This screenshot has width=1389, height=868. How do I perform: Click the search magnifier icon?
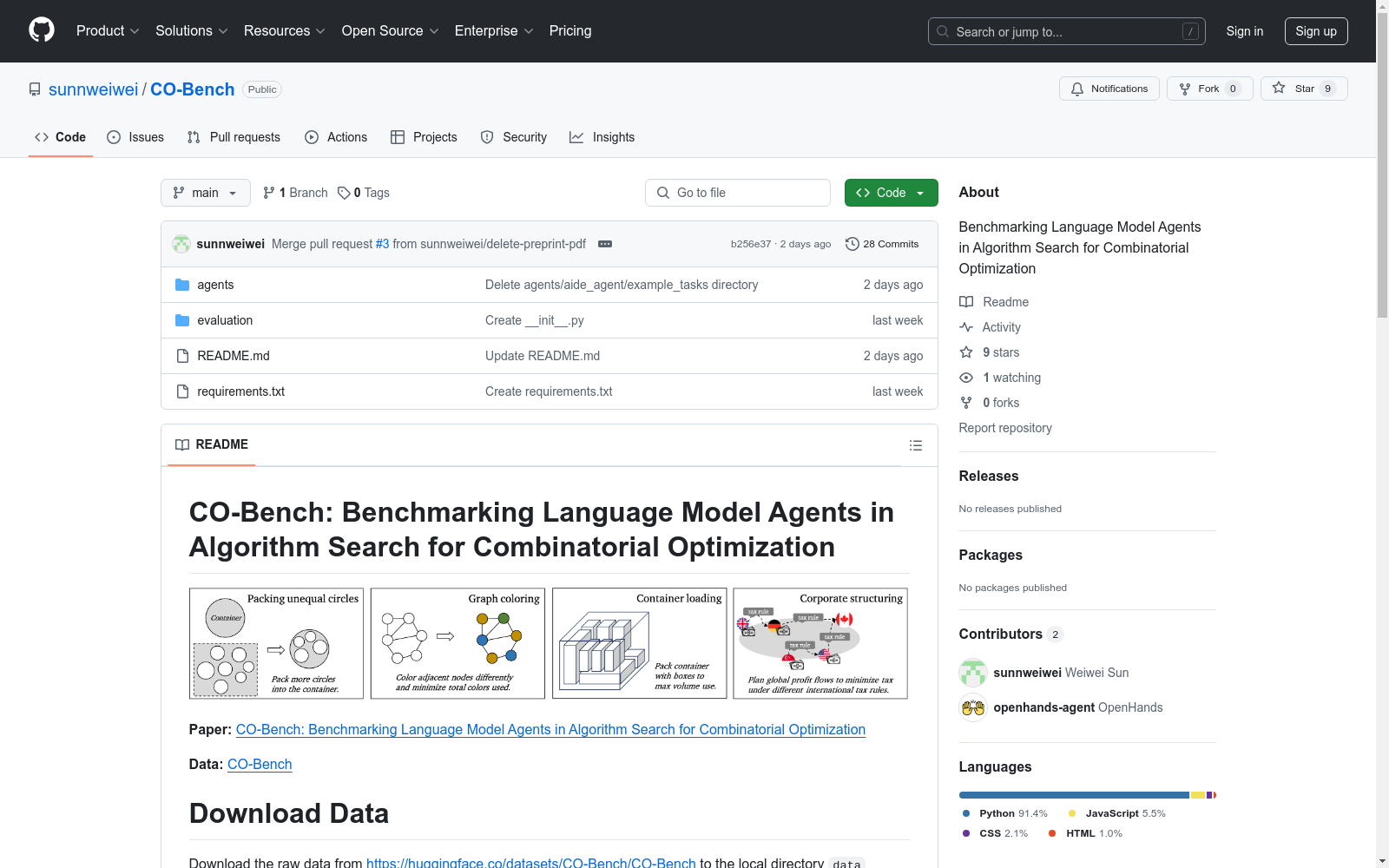(943, 31)
